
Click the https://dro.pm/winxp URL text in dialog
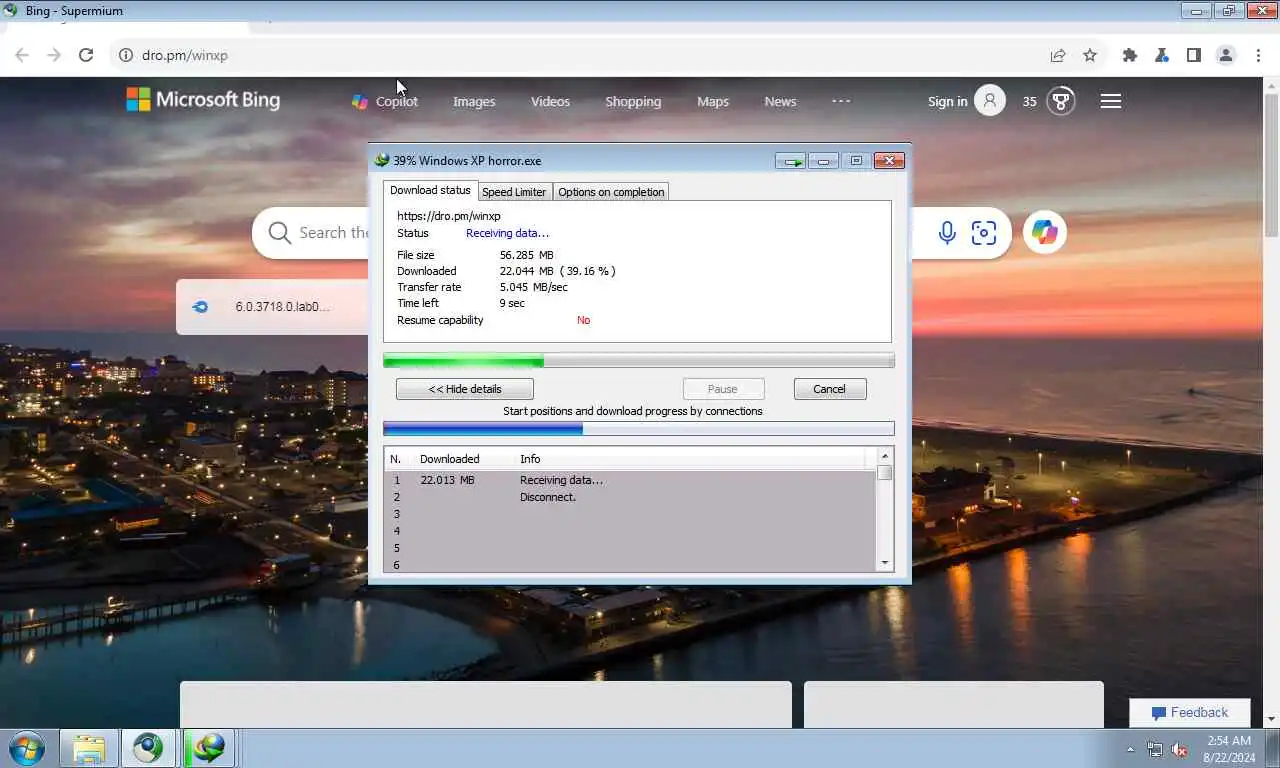pyautogui.click(x=449, y=216)
